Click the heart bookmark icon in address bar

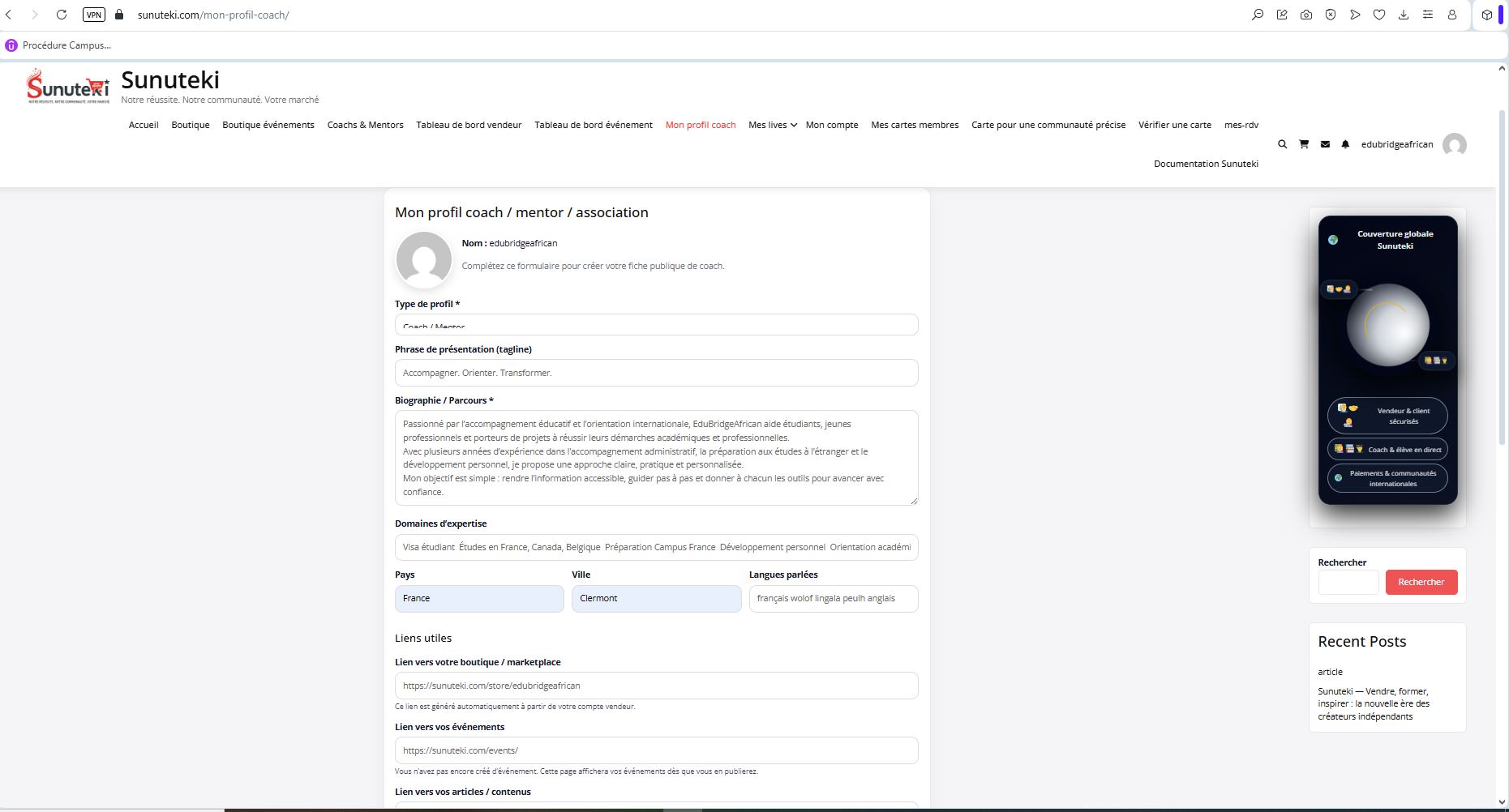1379,15
